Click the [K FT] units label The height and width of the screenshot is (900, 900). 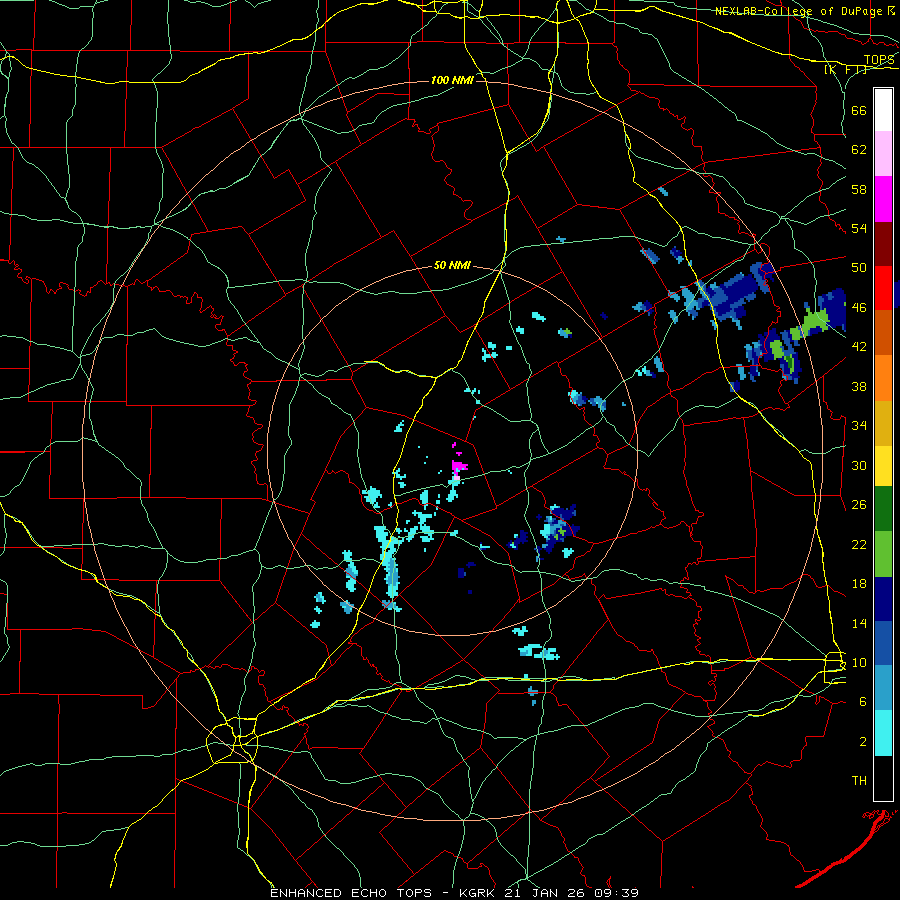pyautogui.click(x=845, y=69)
